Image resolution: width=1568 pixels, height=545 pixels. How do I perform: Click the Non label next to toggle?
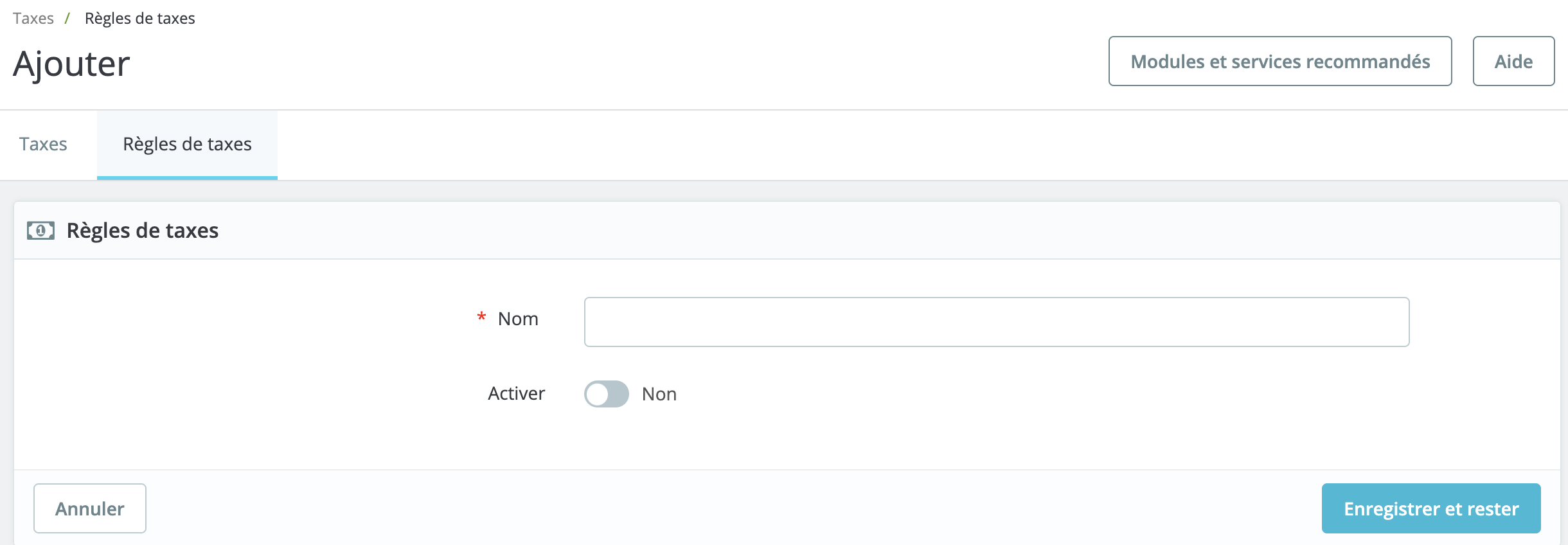click(659, 394)
